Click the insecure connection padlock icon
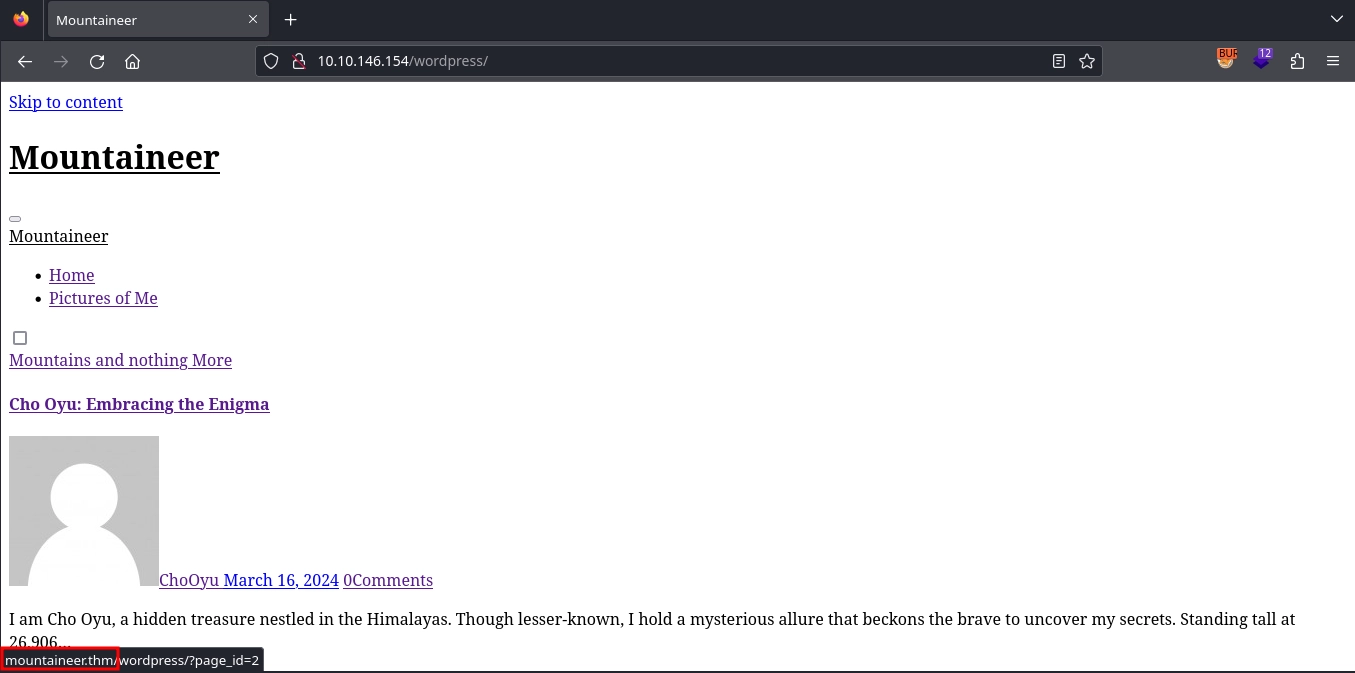Image resolution: width=1355 pixels, height=673 pixels. click(297, 62)
